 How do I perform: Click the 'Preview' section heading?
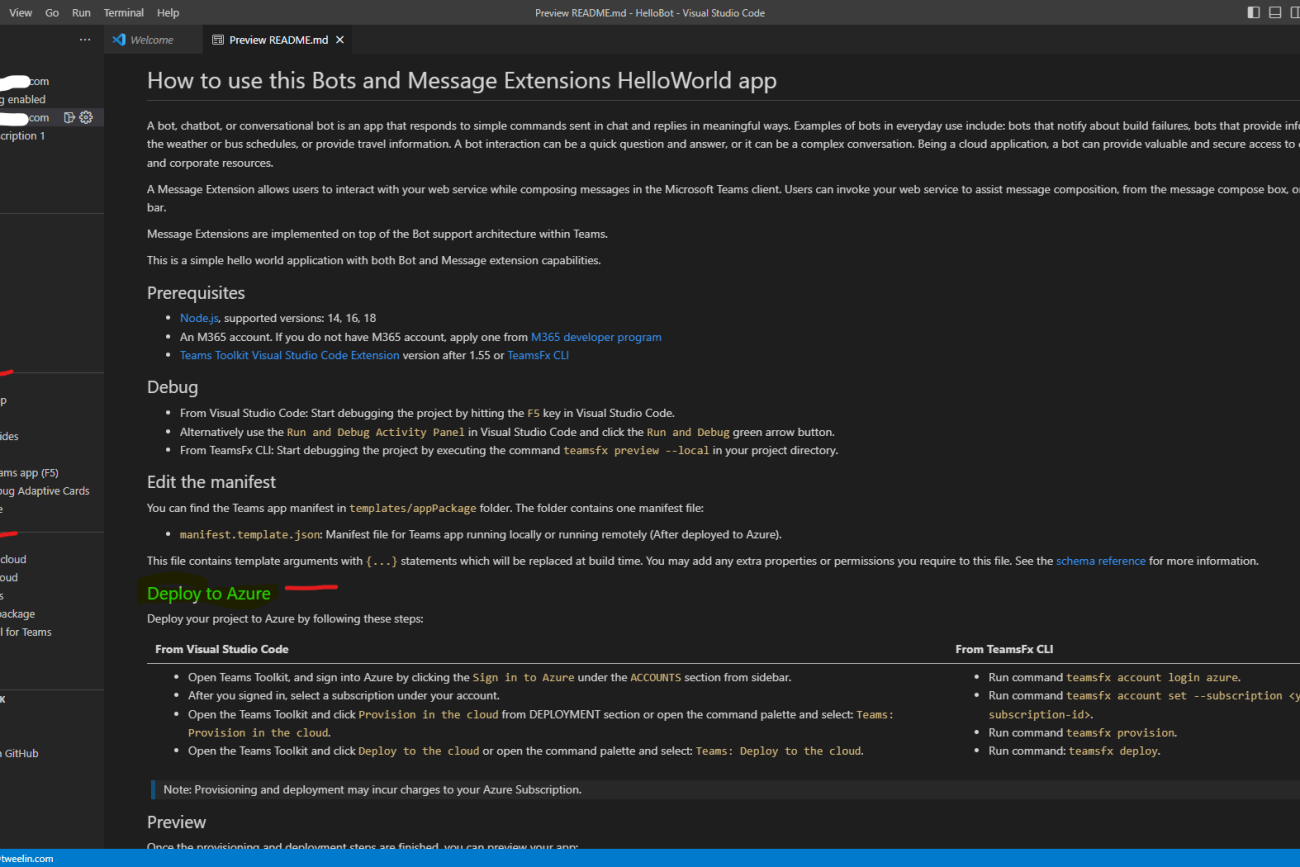pyautogui.click(x=177, y=822)
